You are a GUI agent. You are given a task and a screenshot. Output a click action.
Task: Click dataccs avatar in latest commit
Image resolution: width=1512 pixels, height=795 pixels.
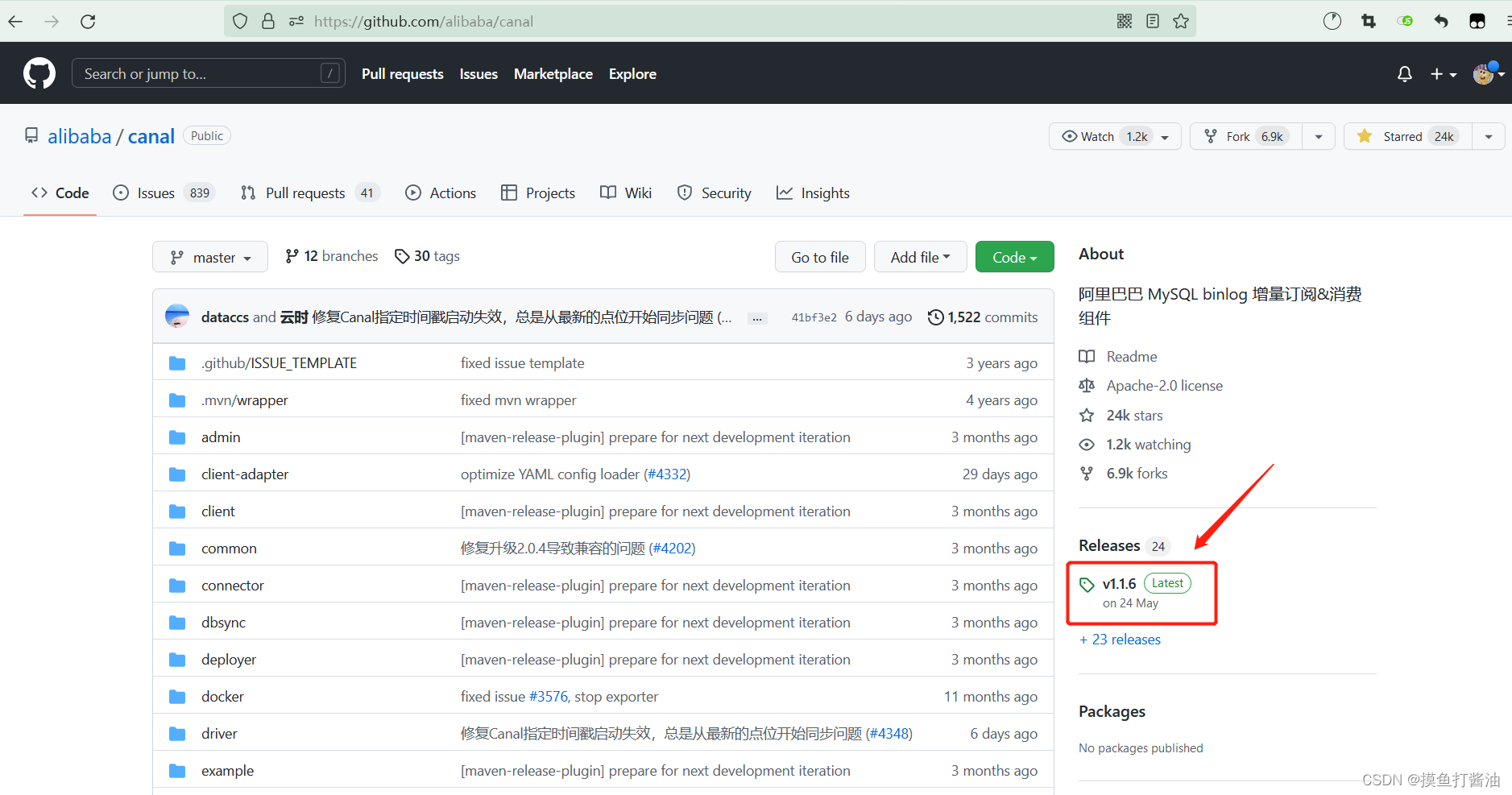pos(177,316)
